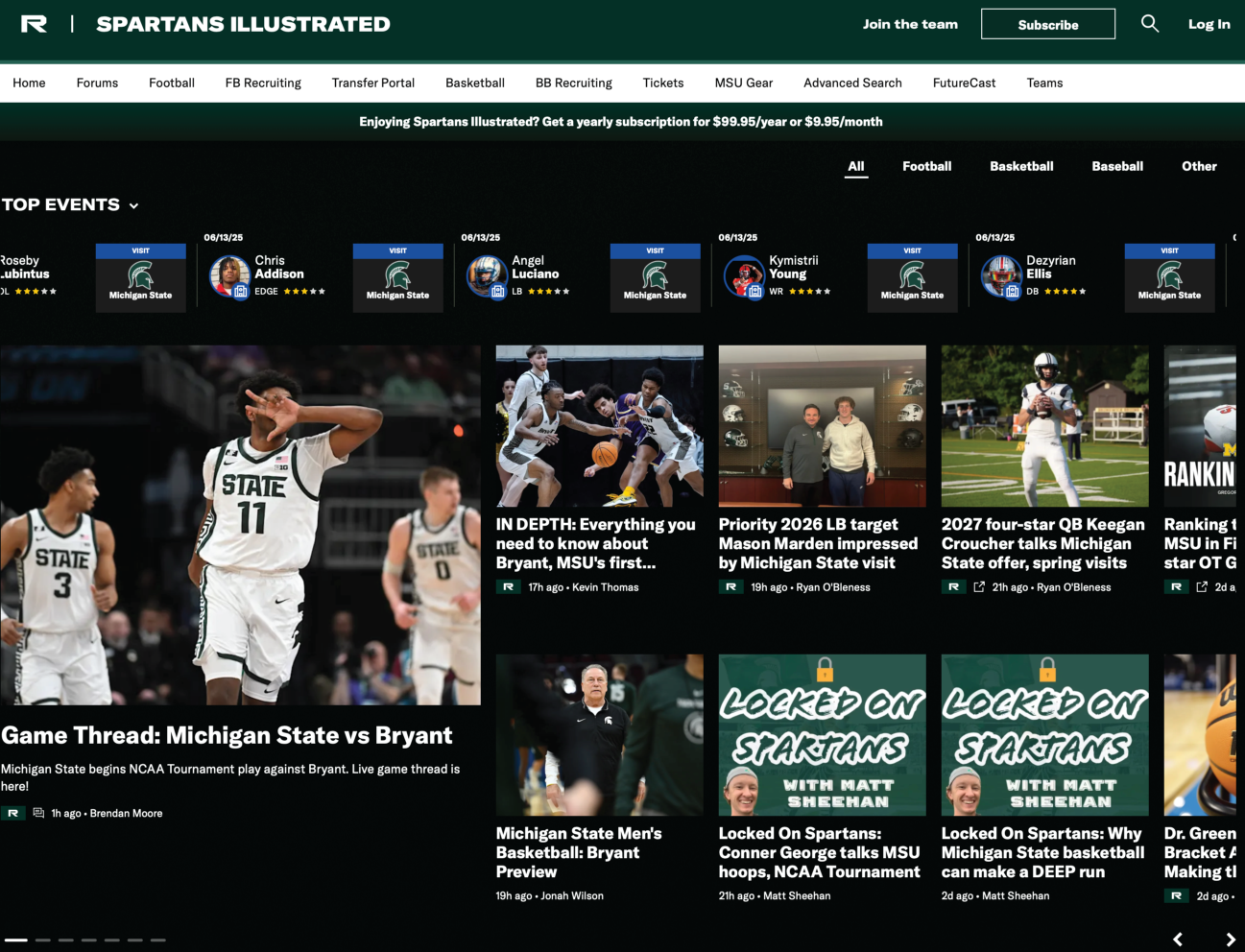Click Brendan Moore author byline
Screen dimensions: 1245x952
pos(126,813)
